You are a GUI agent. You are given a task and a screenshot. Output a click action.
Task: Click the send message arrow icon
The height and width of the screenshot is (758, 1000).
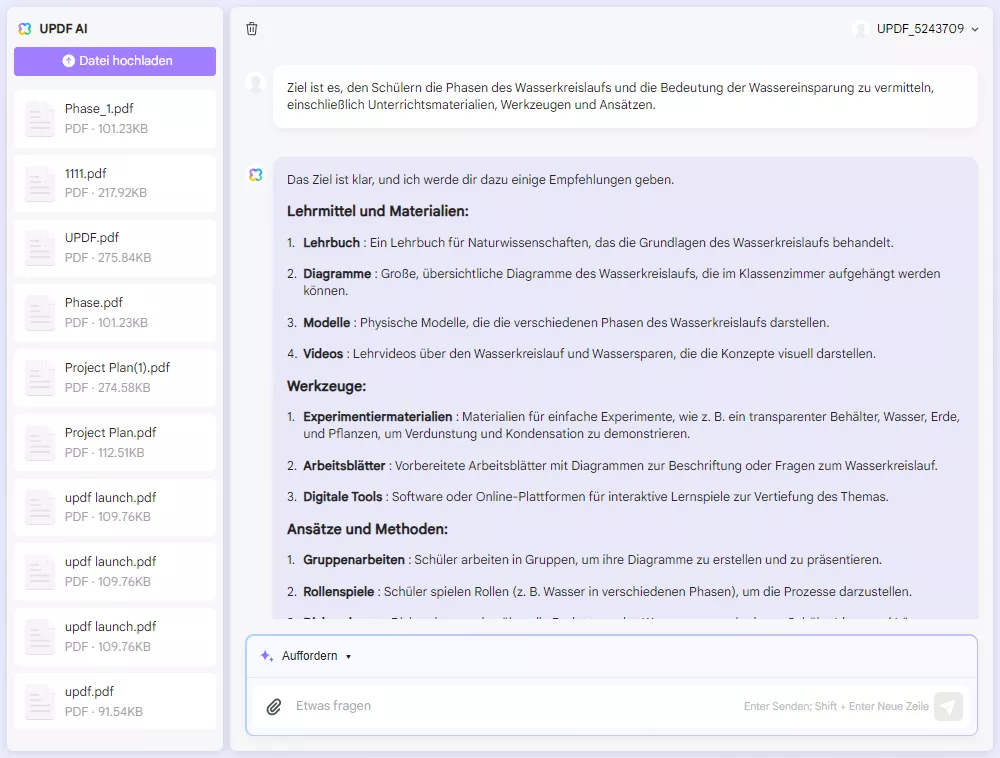[948, 706]
